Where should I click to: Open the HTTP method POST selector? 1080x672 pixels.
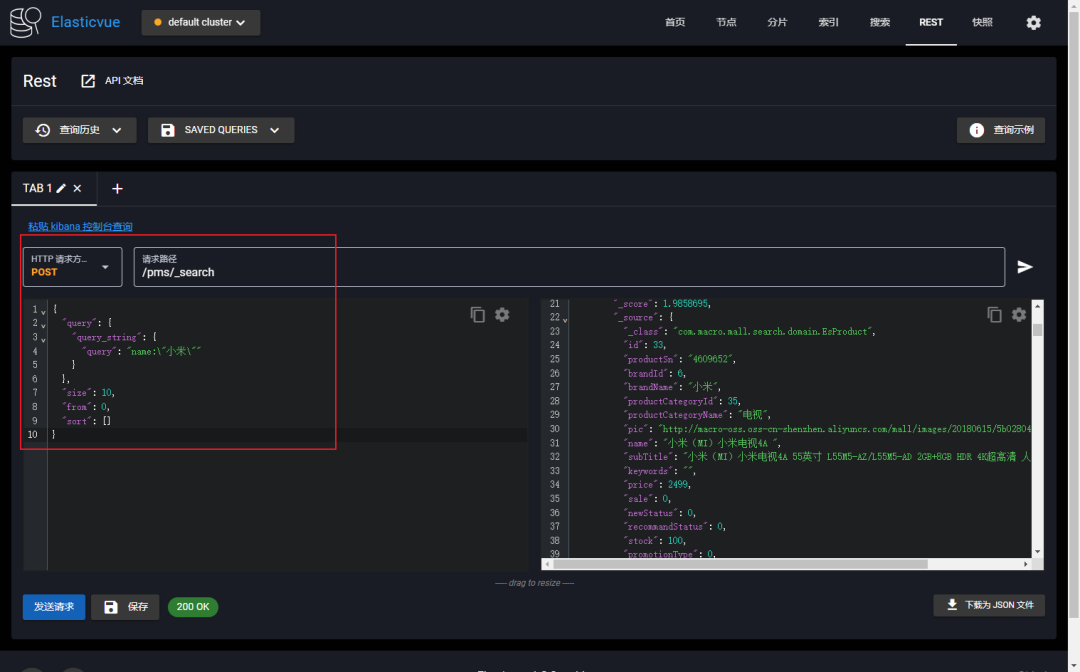pos(72,266)
